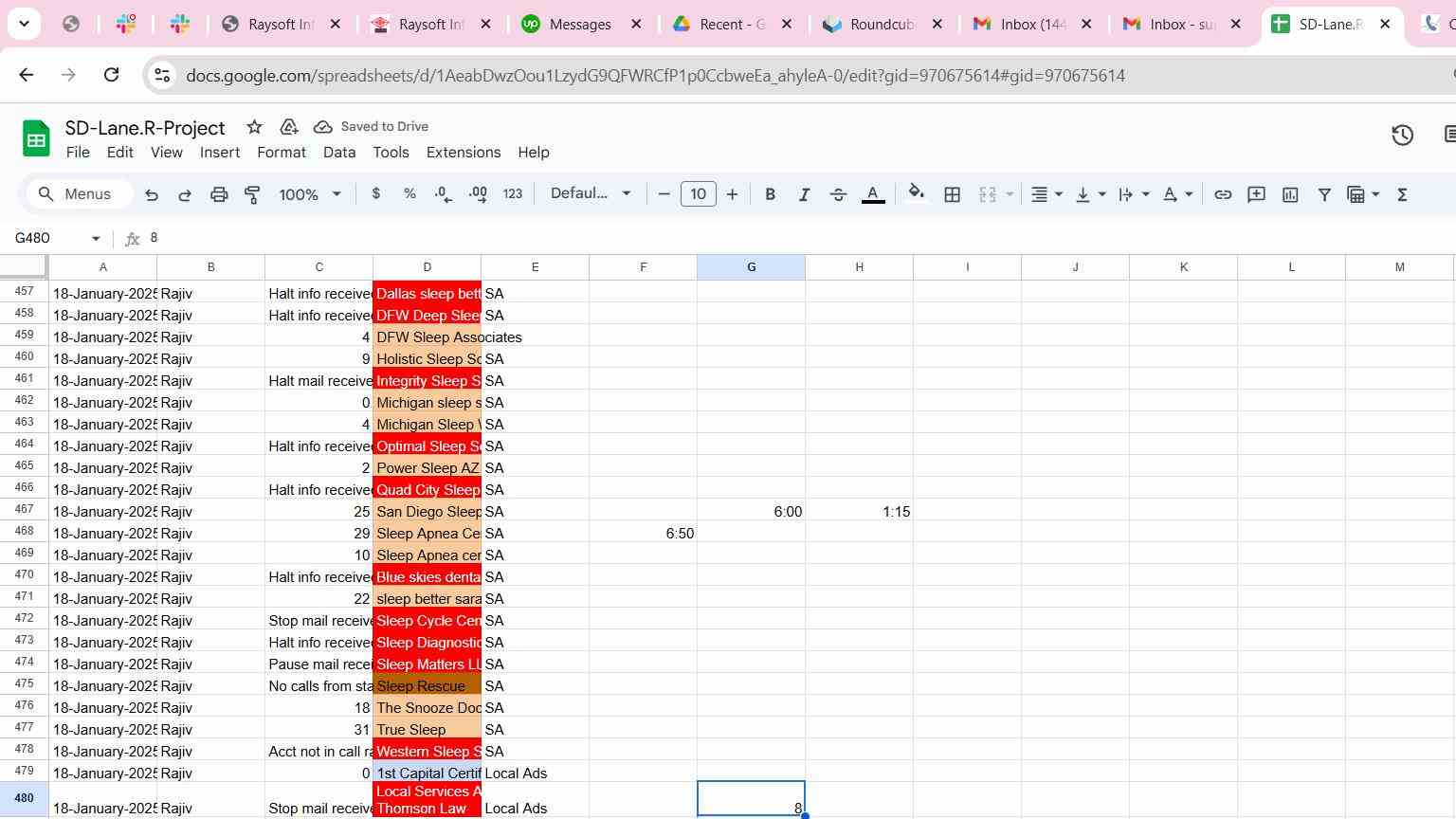This screenshot has width=1456, height=819.
Task: Click cell showing 6:50
Action: (x=643, y=534)
